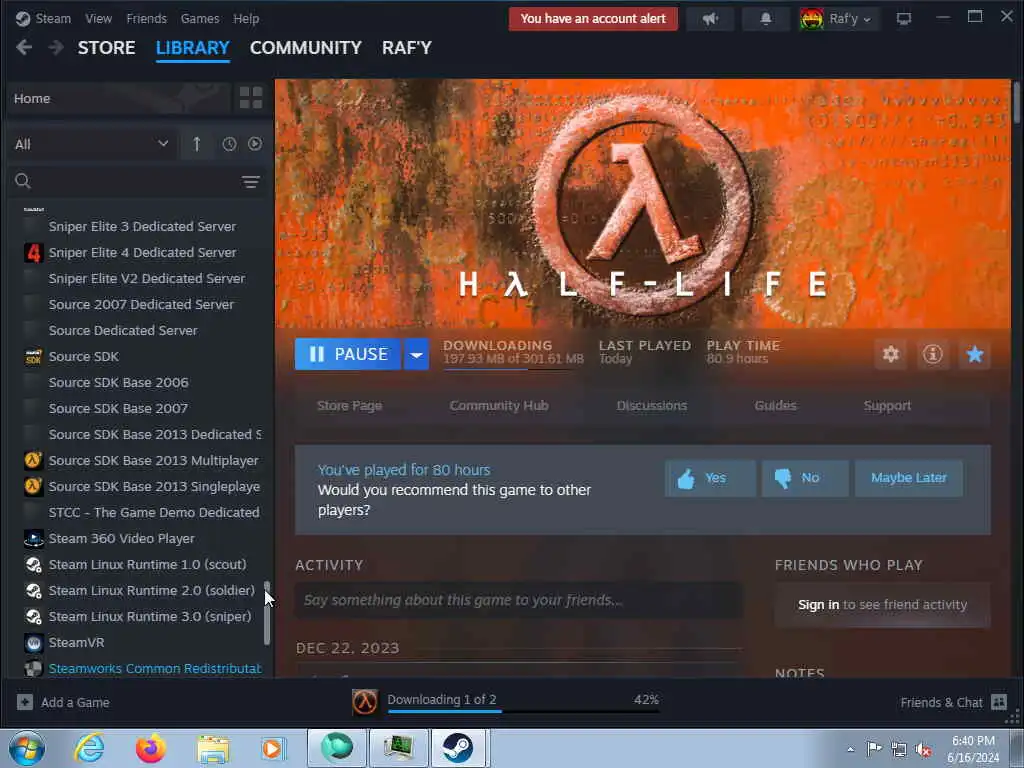Screen dimensions: 1024x768
Task: Toggle Half-Life favorite star
Action: [974, 354]
